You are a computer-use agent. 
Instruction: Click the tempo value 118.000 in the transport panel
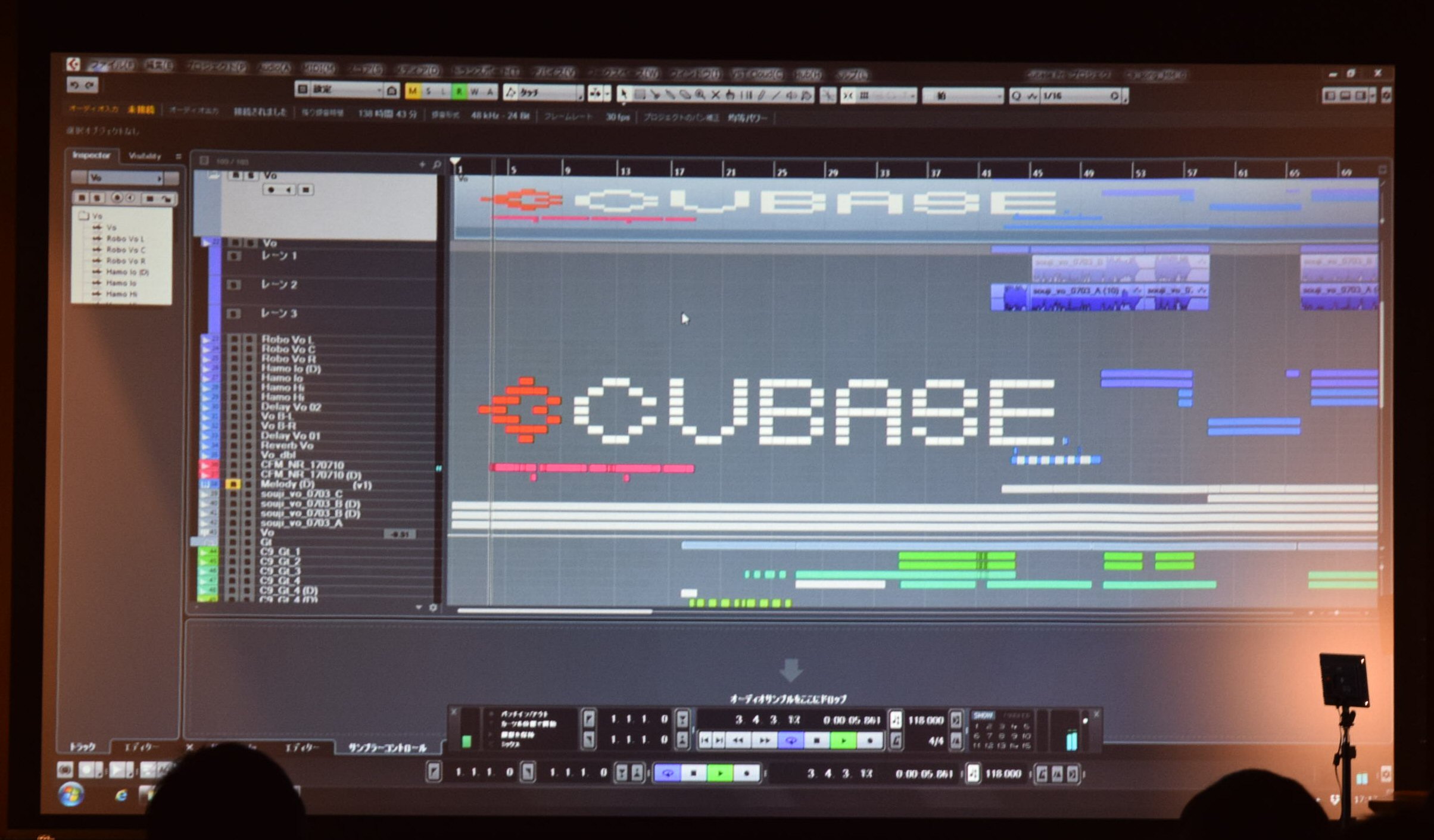pos(925,720)
